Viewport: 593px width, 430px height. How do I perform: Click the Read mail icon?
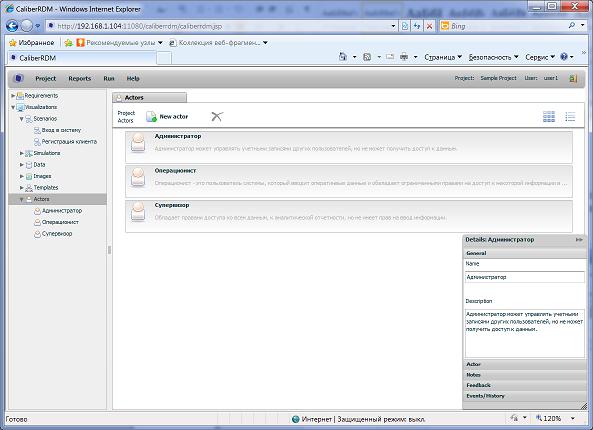click(390, 57)
